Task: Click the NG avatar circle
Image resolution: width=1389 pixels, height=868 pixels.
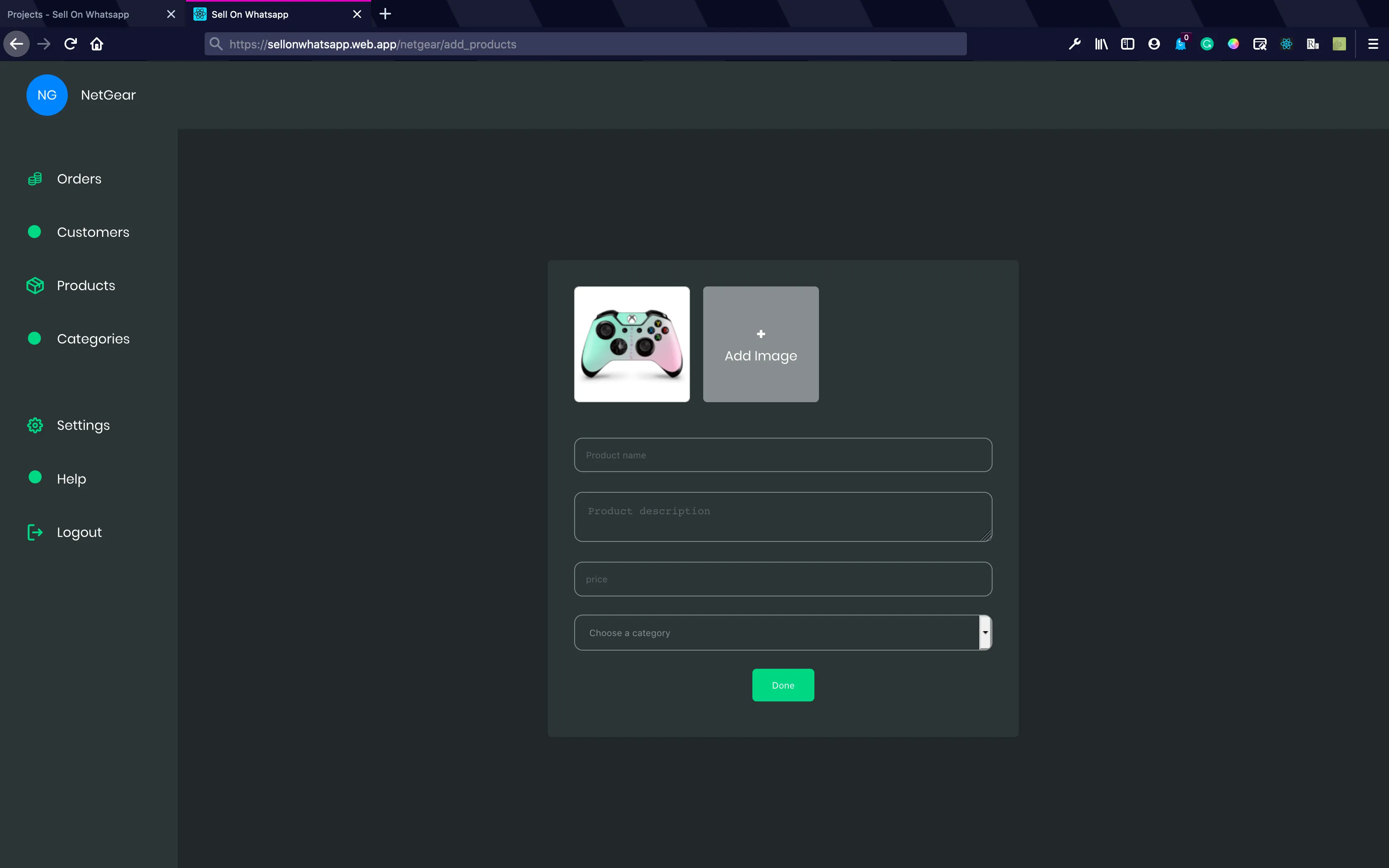Action: click(x=47, y=95)
